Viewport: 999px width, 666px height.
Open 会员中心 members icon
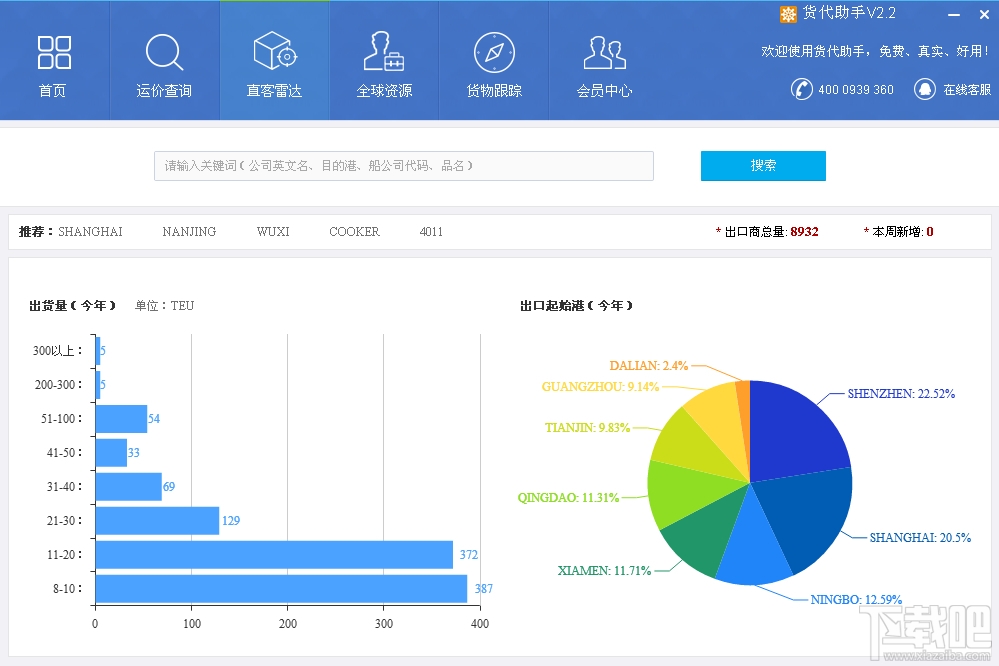(605, 52)
